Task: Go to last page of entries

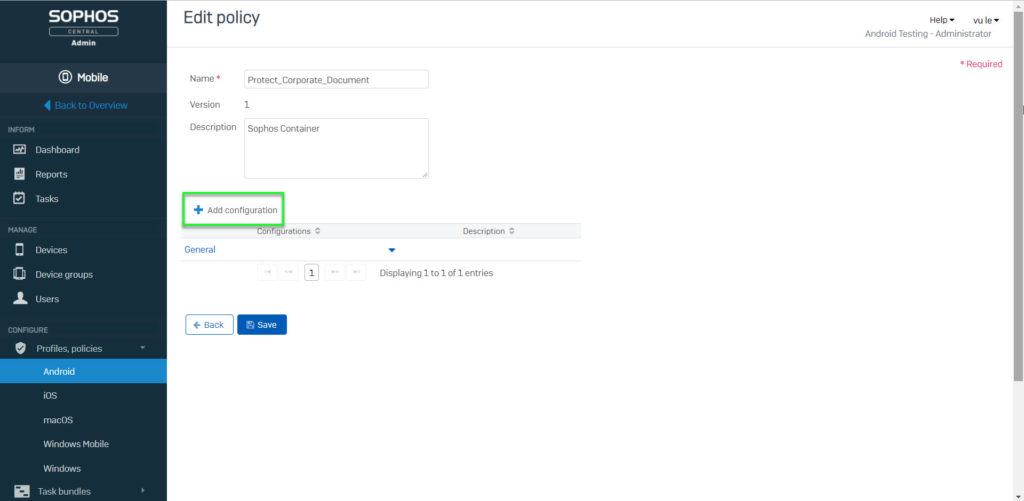Action: click(x=356, y=272)
